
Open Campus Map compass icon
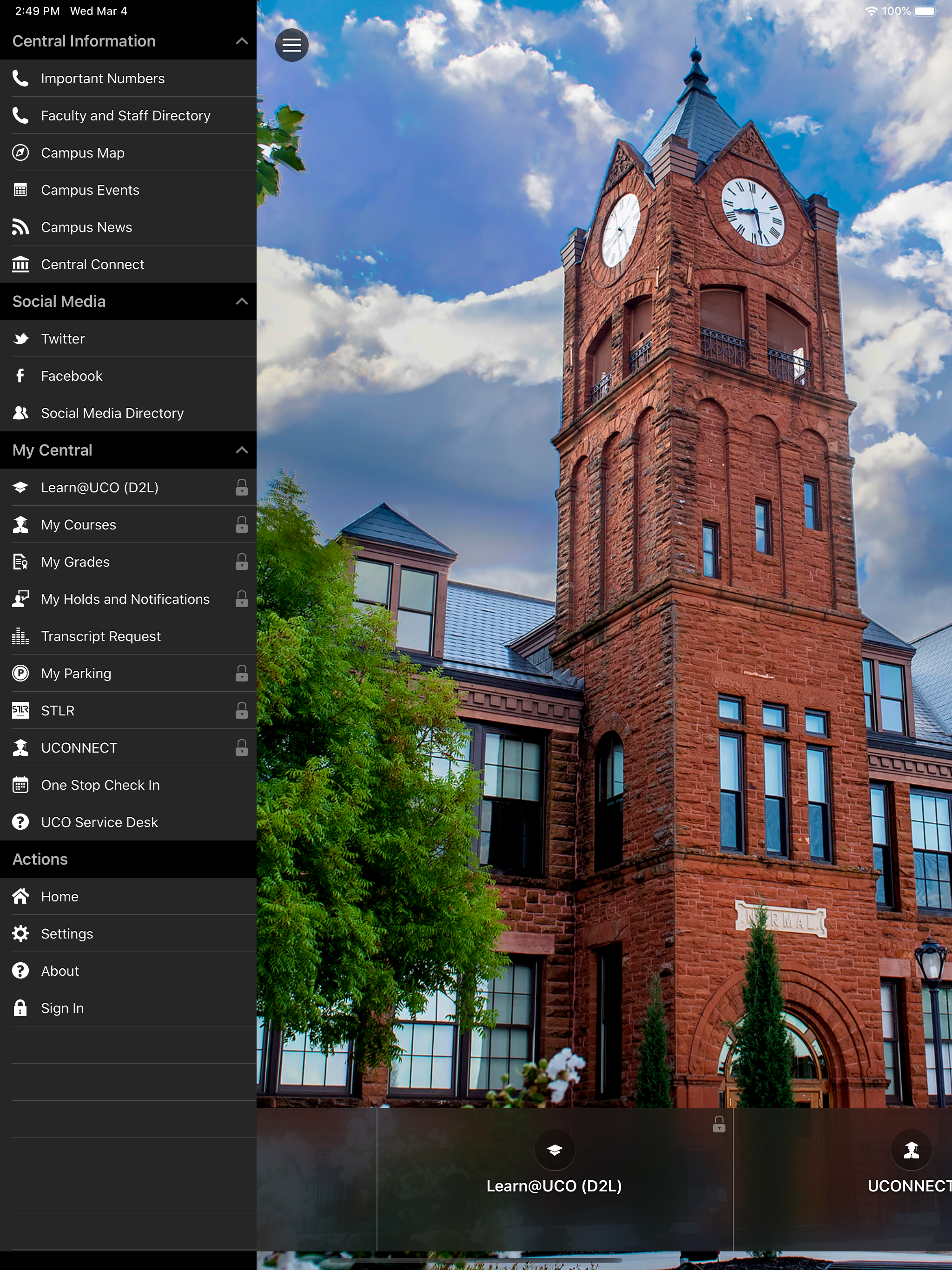[20, 153]
